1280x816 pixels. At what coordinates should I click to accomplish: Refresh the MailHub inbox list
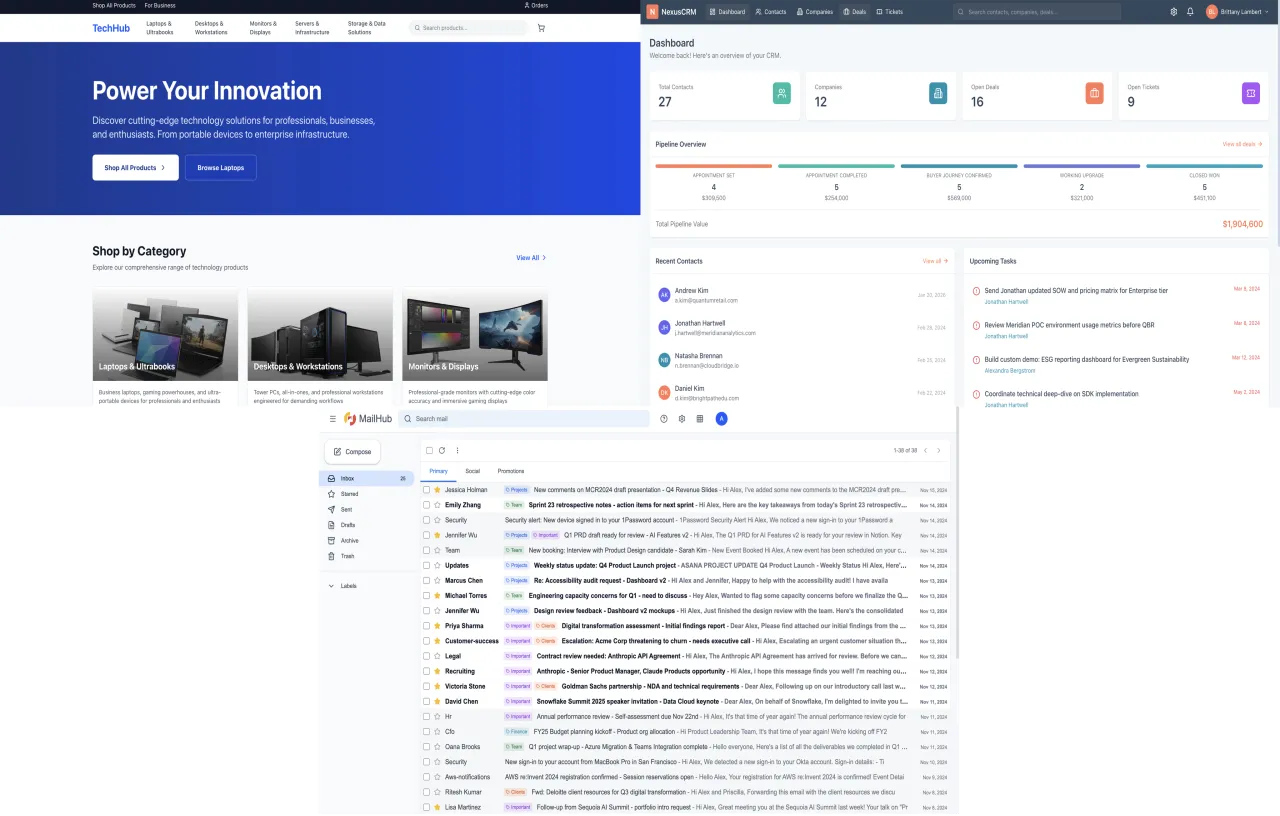tap(442, 450)
